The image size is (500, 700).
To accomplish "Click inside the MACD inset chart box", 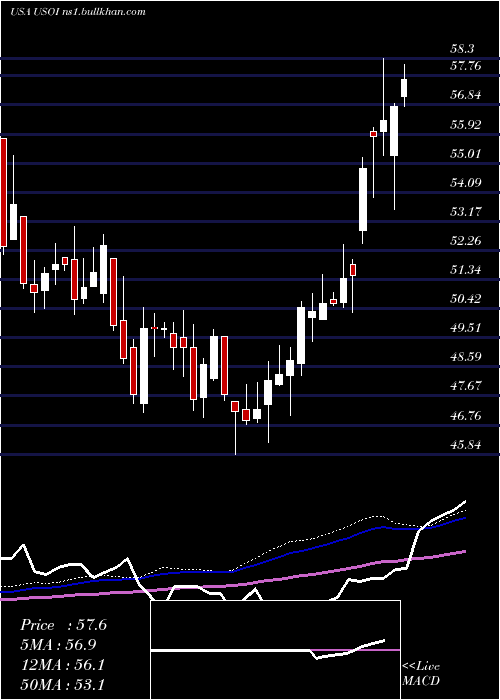I will [275, 650].
